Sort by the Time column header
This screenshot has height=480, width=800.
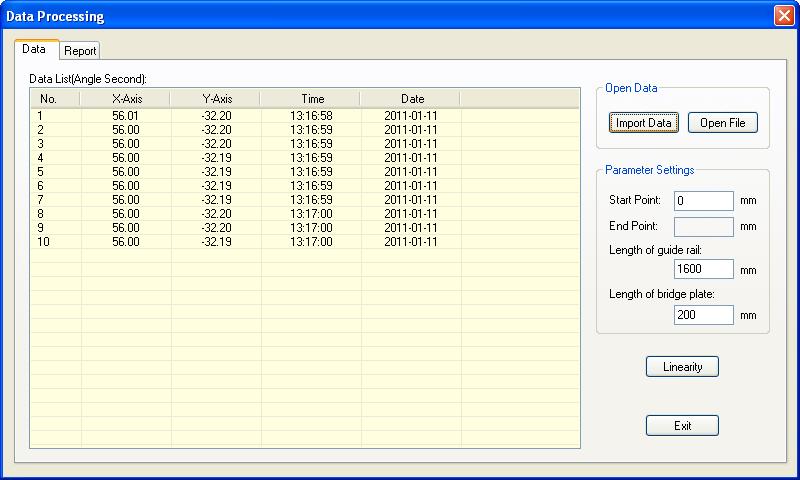tap(312, 99)
